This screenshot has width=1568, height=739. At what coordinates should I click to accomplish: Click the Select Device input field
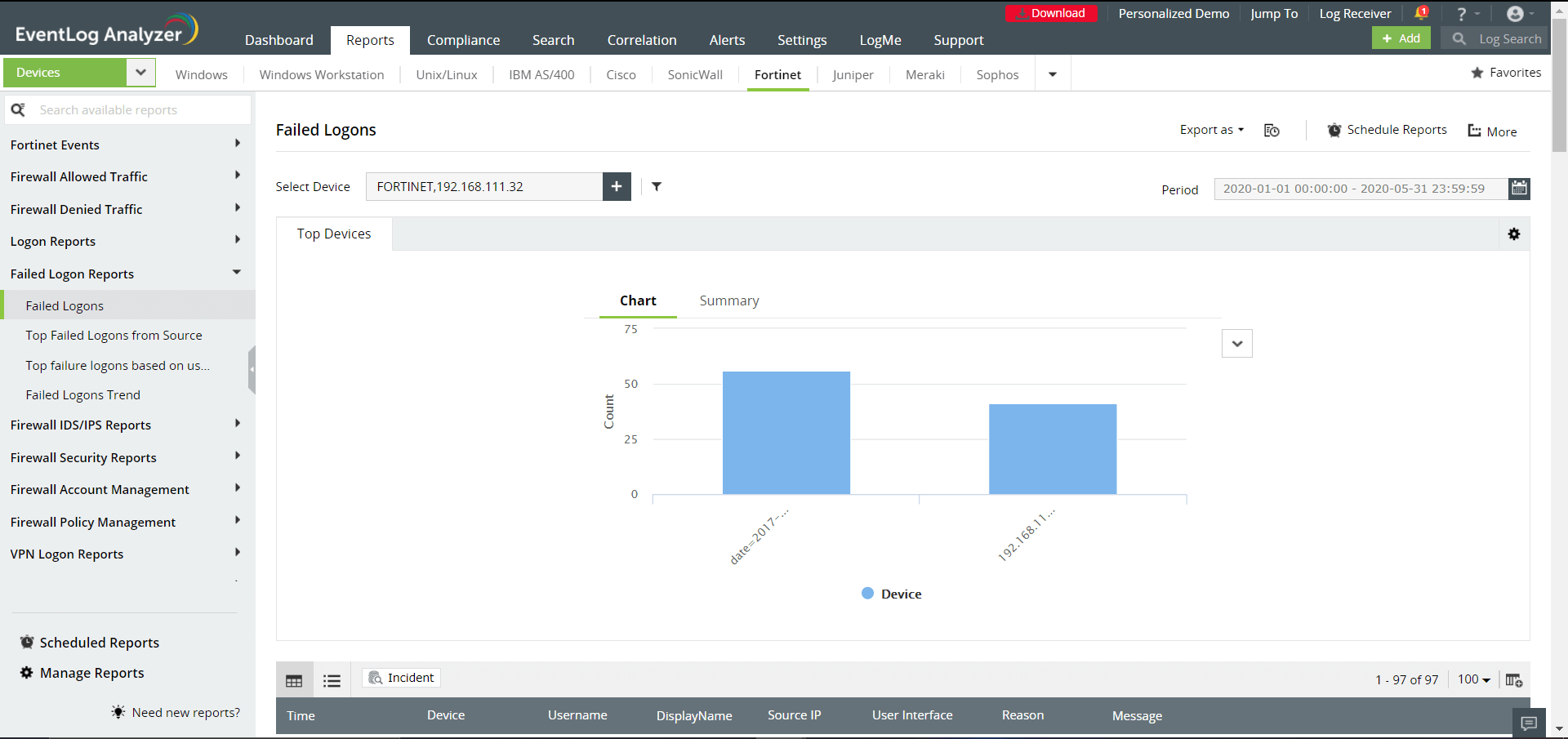pyautogui.click(x=484, y=186)
